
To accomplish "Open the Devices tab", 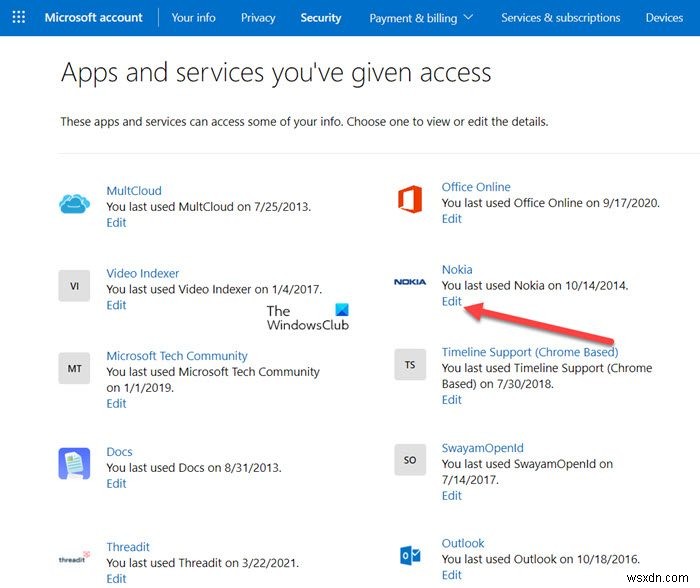I will pos(664,17).
